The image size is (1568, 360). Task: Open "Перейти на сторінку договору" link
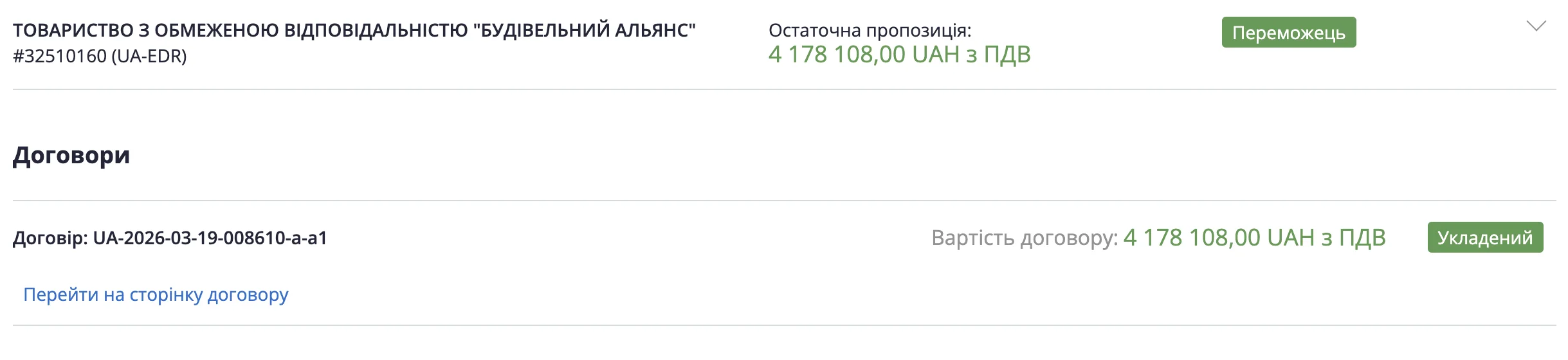tap(156, 294)
